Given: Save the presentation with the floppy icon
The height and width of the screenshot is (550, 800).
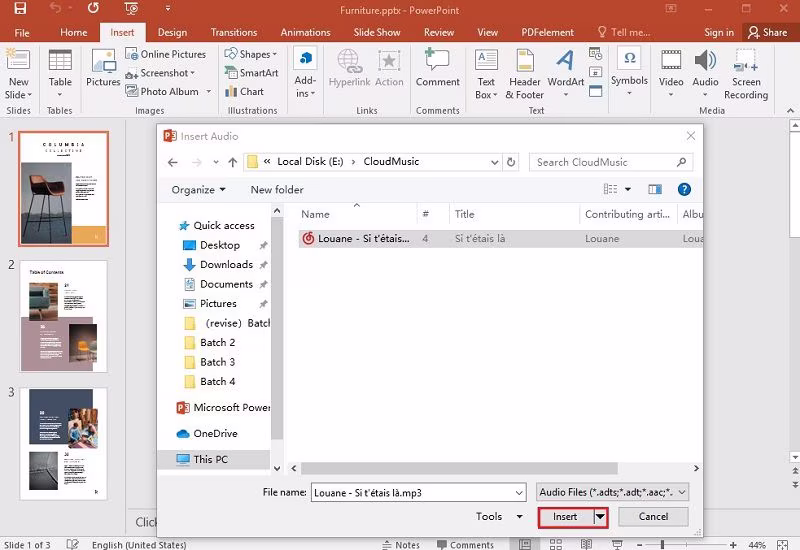Looking at the screenshot, I should click(x=20, y=8).
